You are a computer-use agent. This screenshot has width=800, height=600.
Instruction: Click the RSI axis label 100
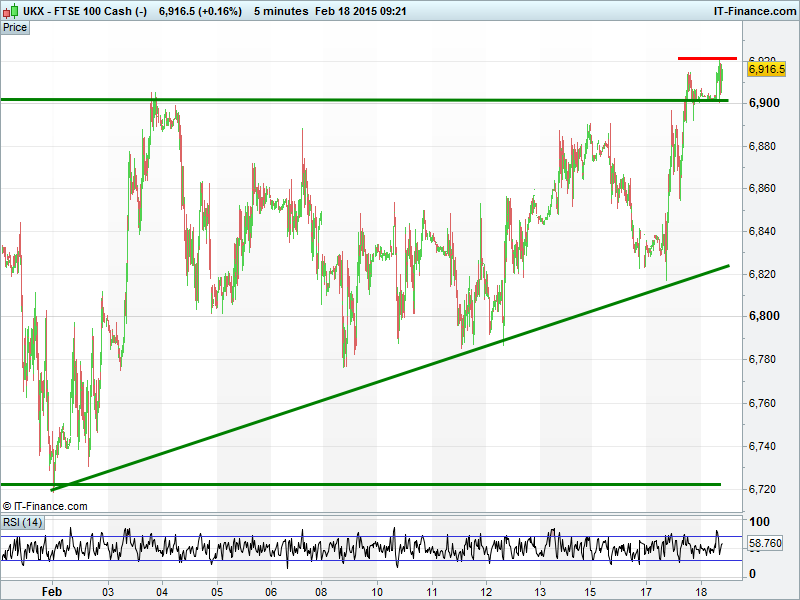pyautogui.click(x=759, y=522)
